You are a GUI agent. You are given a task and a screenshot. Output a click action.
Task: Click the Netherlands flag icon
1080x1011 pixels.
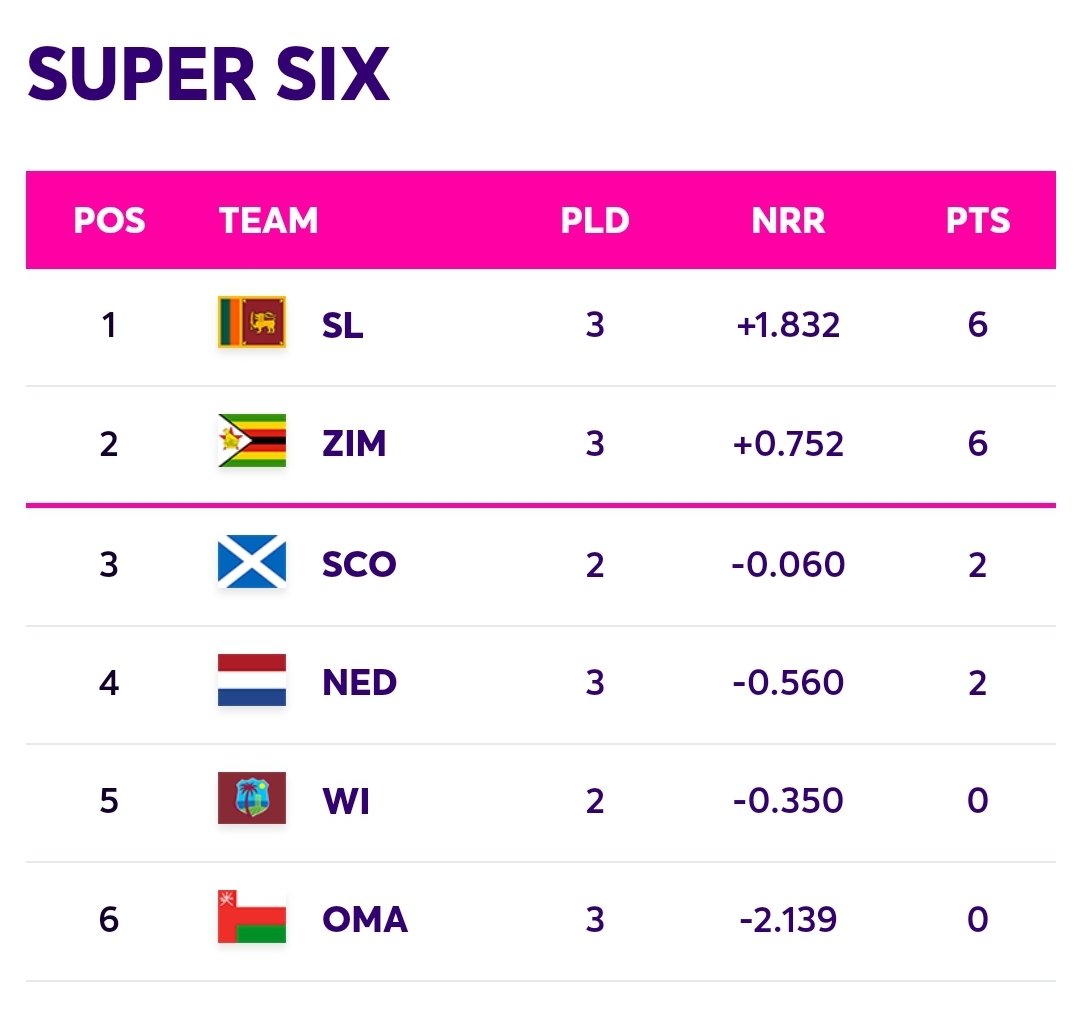(251, 680)
